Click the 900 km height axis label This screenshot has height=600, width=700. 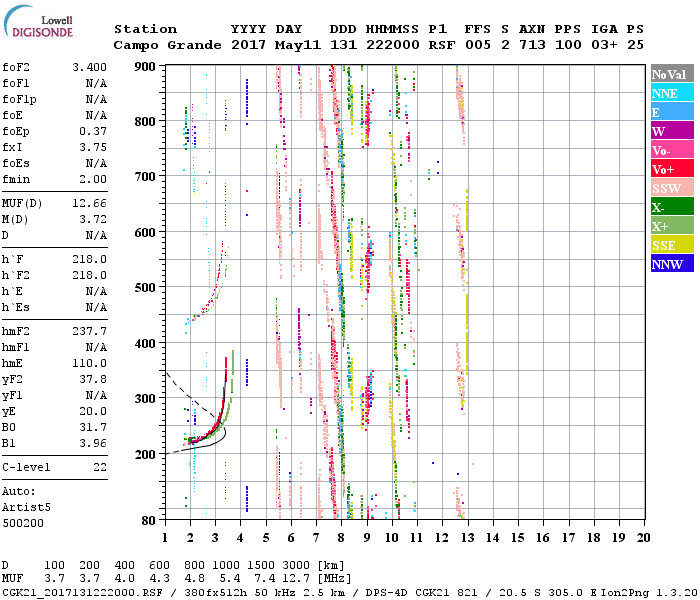coord(146,66)
